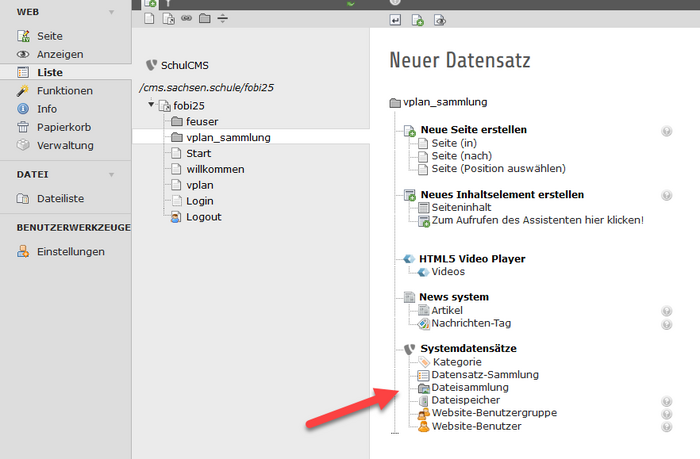
Task: Open the Logout page in tree
Action: point(203,217)
